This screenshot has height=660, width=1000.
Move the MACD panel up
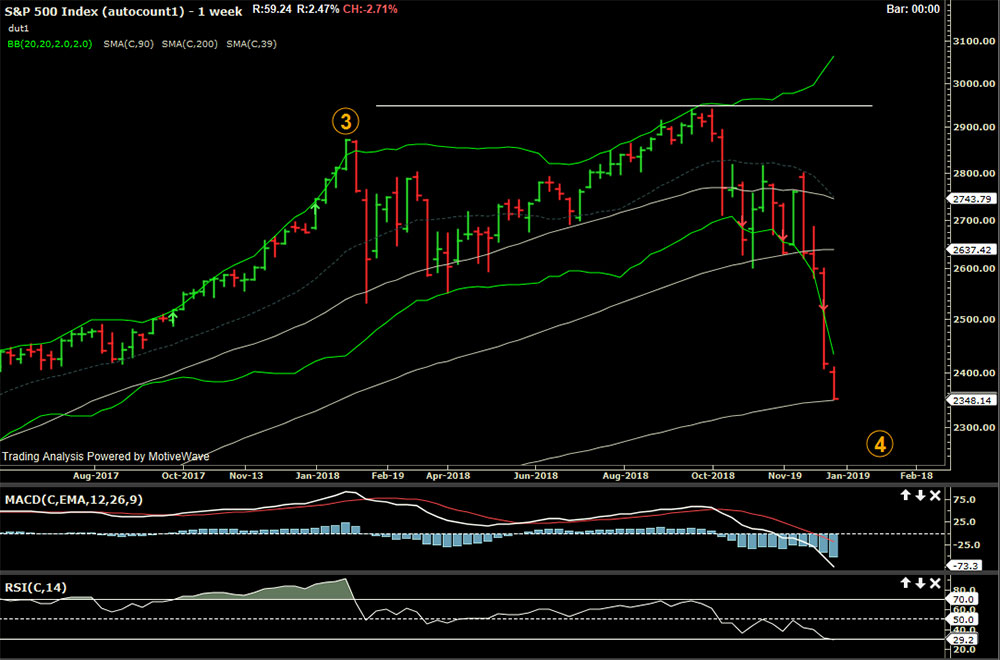click(905, 495)
